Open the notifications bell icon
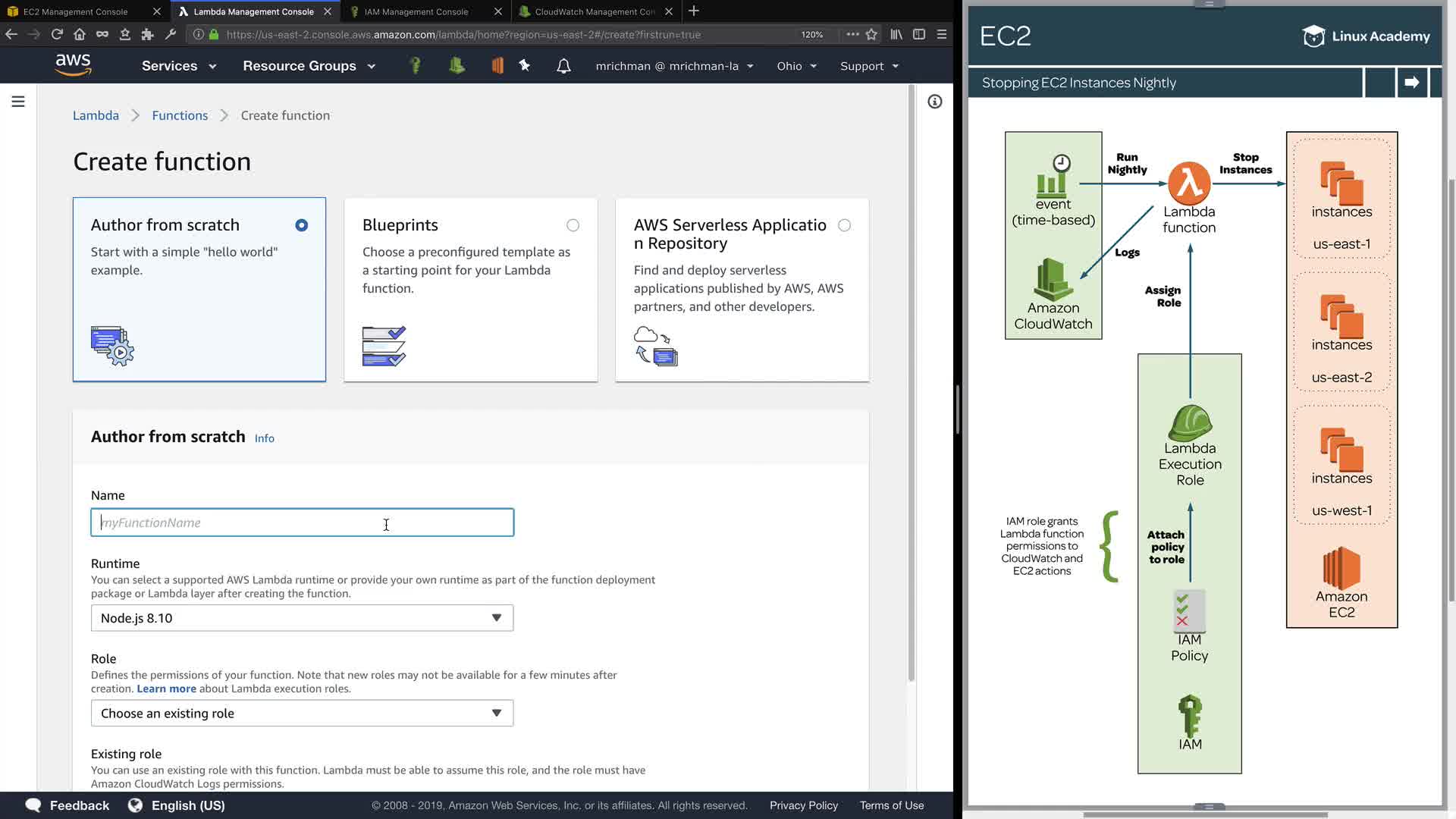Image resolution: width=1456 pixels, height=819 pixels. click(563, 66)
